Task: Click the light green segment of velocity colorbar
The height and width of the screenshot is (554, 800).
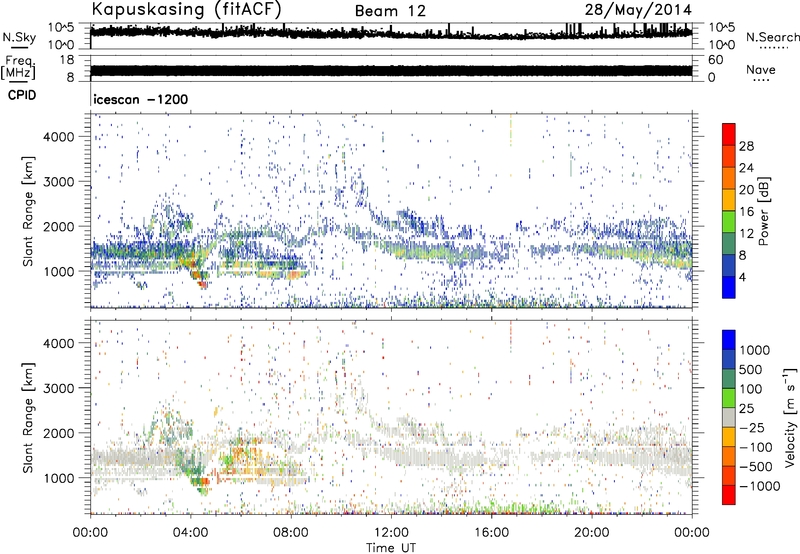Action: coord(729,398)
